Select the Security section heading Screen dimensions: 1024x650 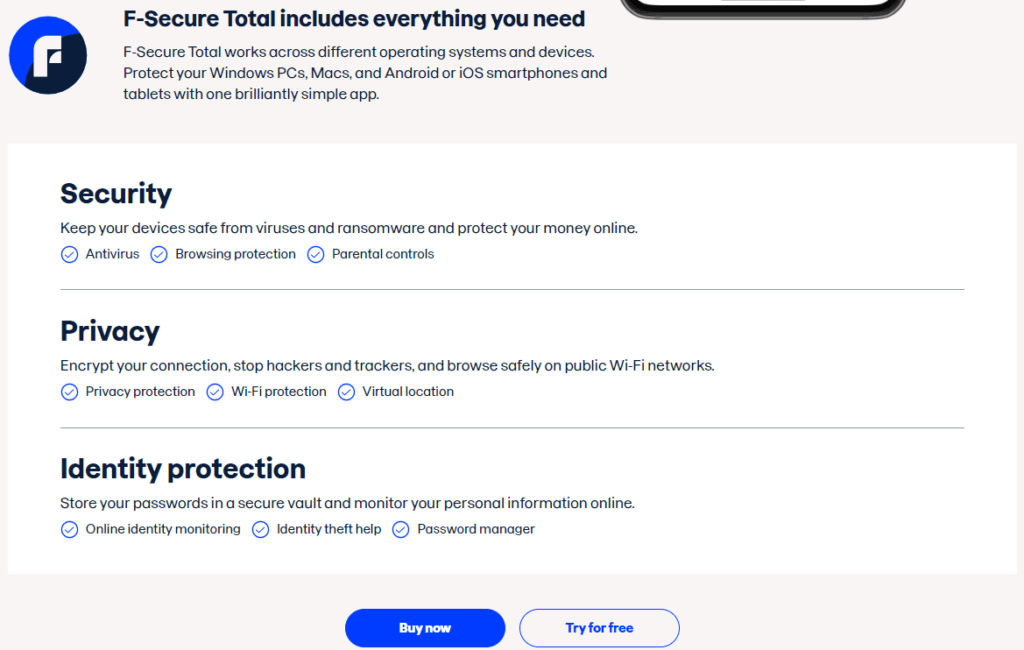[116, 194]
